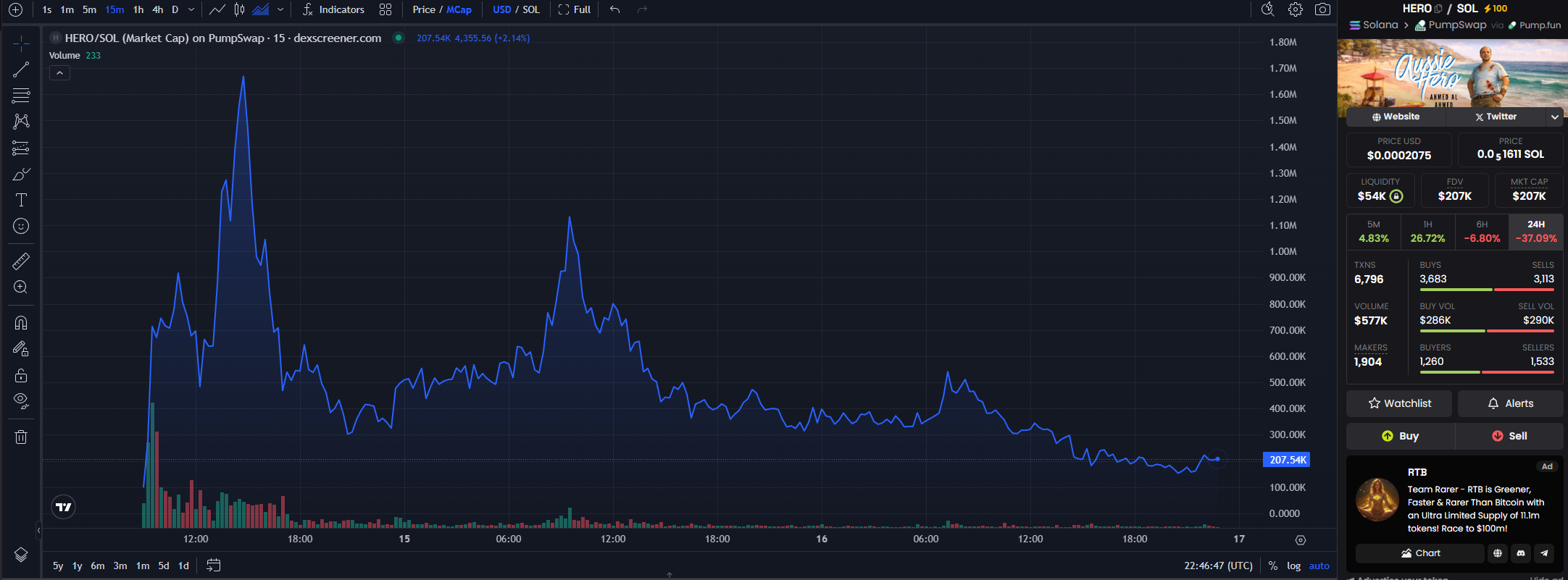Select the trend line drawing tool

tap(21, 70)
